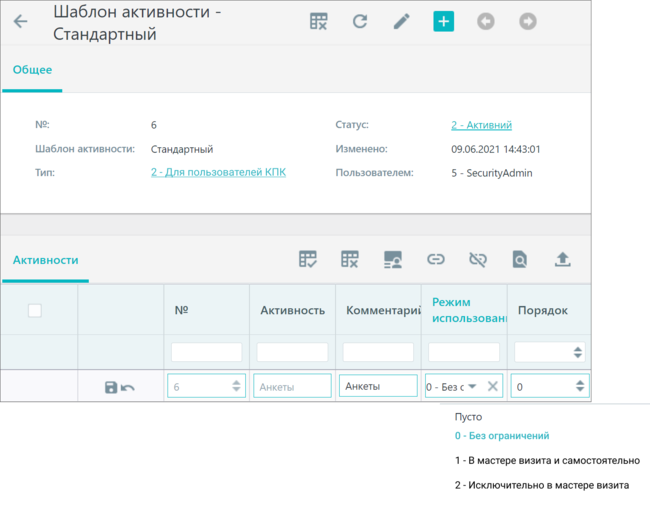Click the Комментарий cell with 'Анкеты' text

378,386
